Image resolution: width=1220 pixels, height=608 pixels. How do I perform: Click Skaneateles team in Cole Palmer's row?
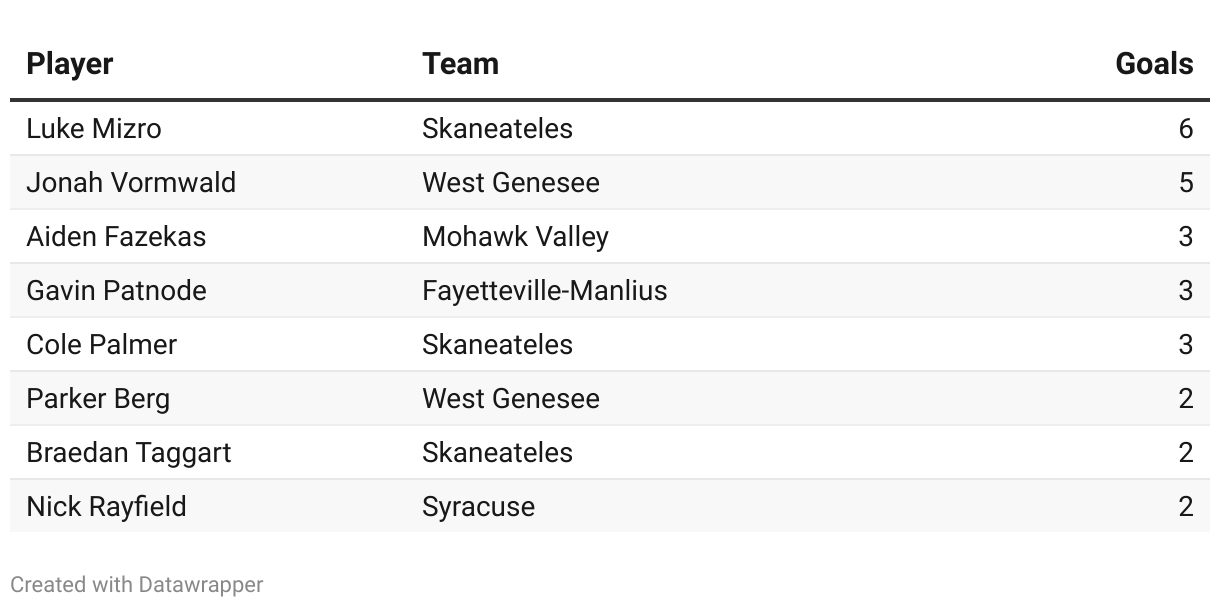pos(497,345)
